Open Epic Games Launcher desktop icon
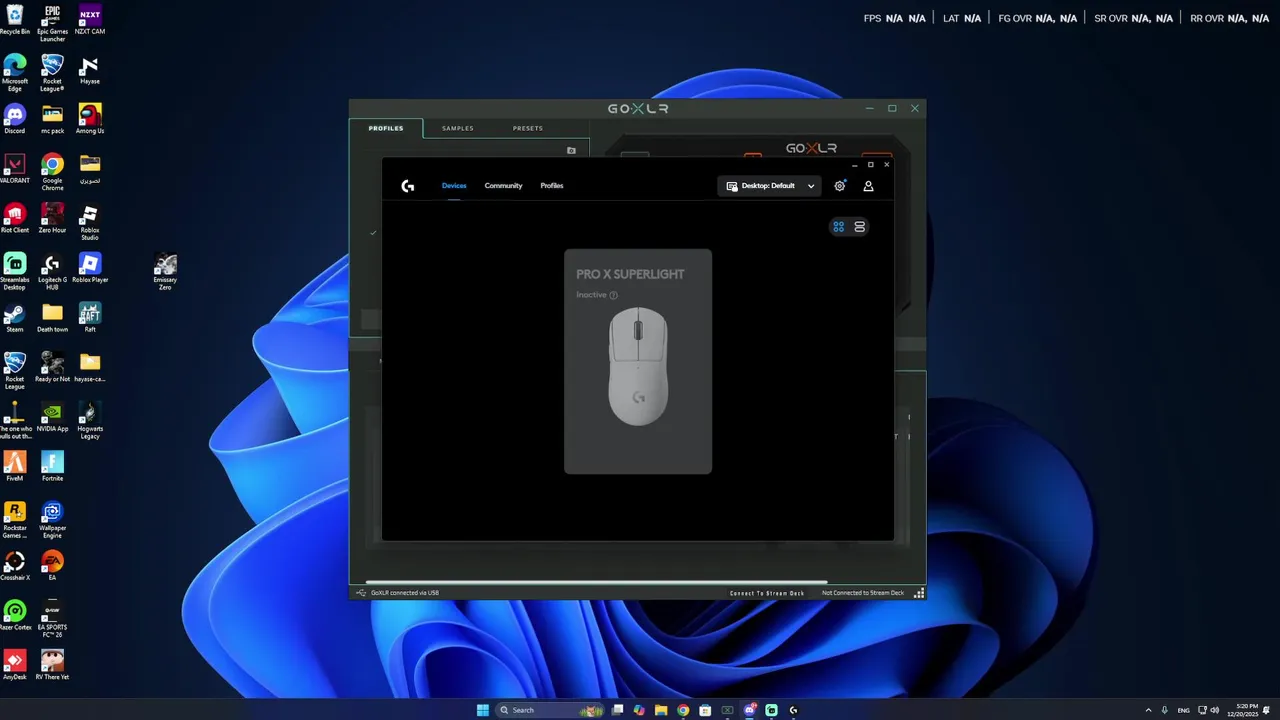The height and width of the screenshot is (720, 1280). pos(52,23)
